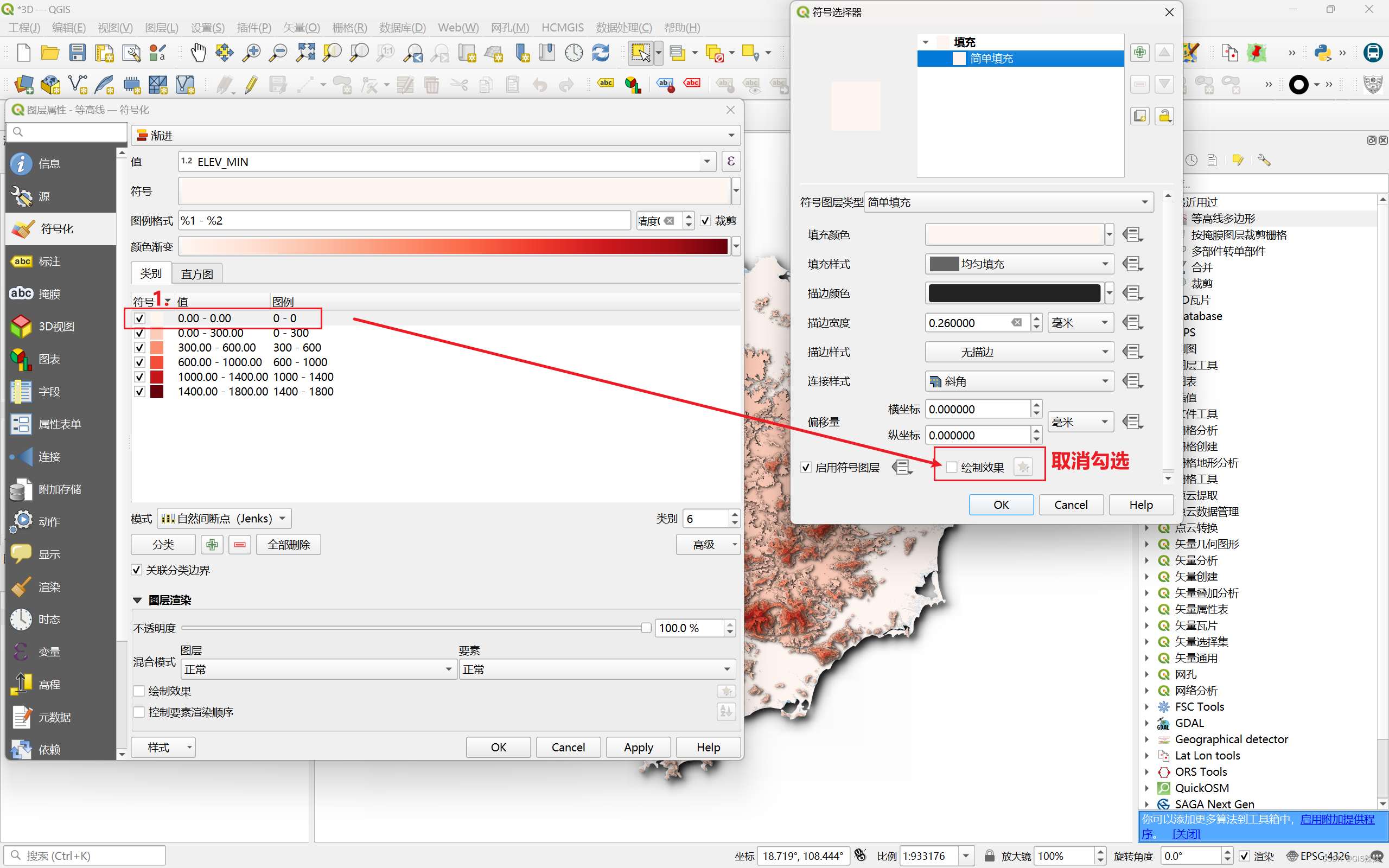Expand the GDAL toolbox group

coord(1147,723)
